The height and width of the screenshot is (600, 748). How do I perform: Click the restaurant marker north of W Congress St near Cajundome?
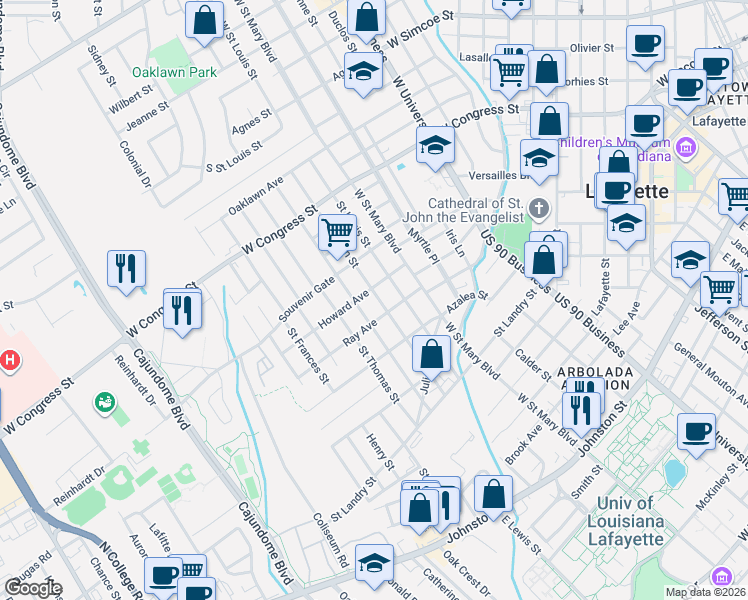pyautogui.click(x=126, y=270)
